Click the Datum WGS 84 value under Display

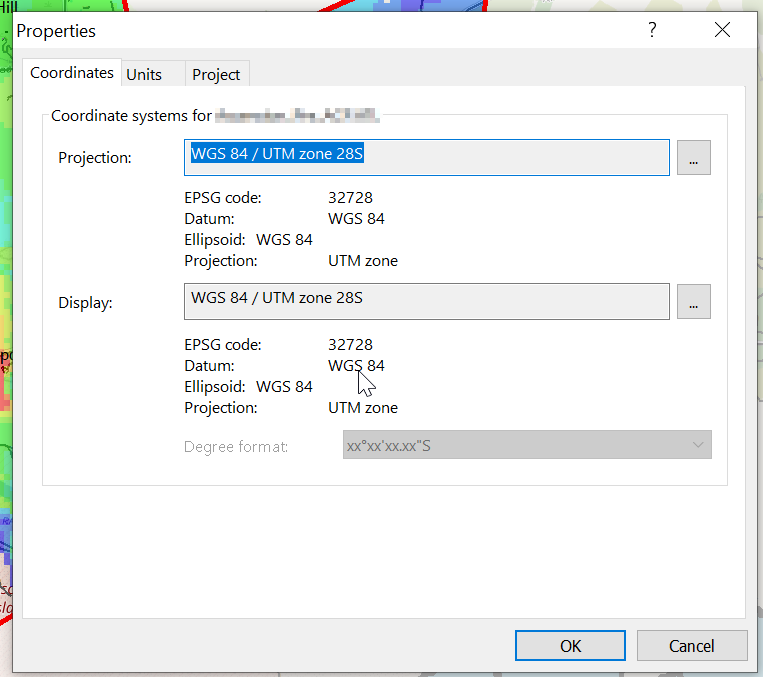(356, 366)
